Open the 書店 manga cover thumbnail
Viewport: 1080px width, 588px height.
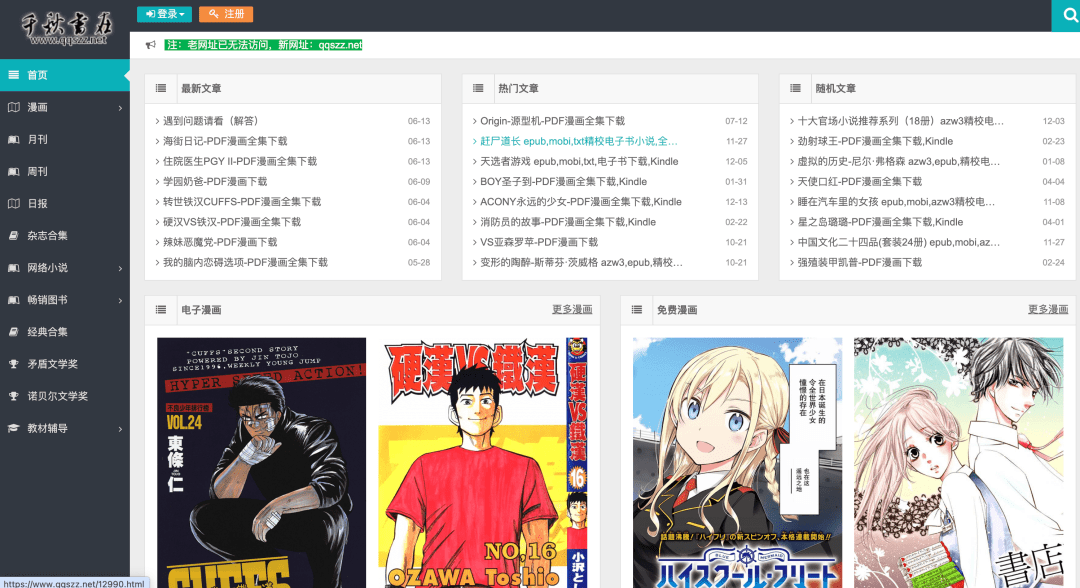tap(958, 463)
